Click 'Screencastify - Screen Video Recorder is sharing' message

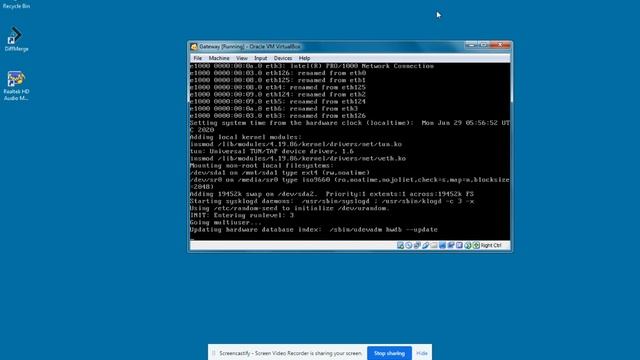pos(290,353)
